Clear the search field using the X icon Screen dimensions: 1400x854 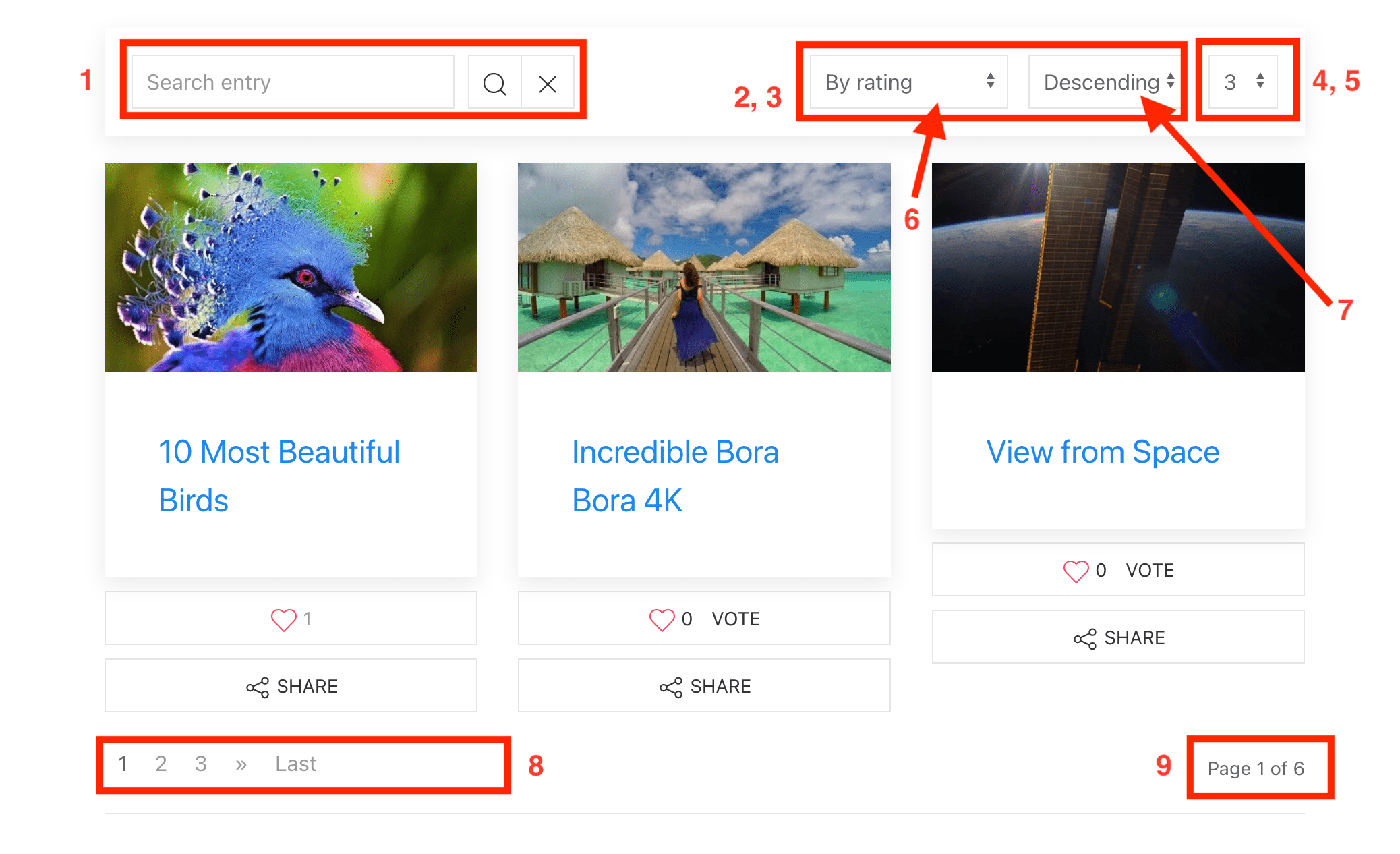tap(548, 82)
